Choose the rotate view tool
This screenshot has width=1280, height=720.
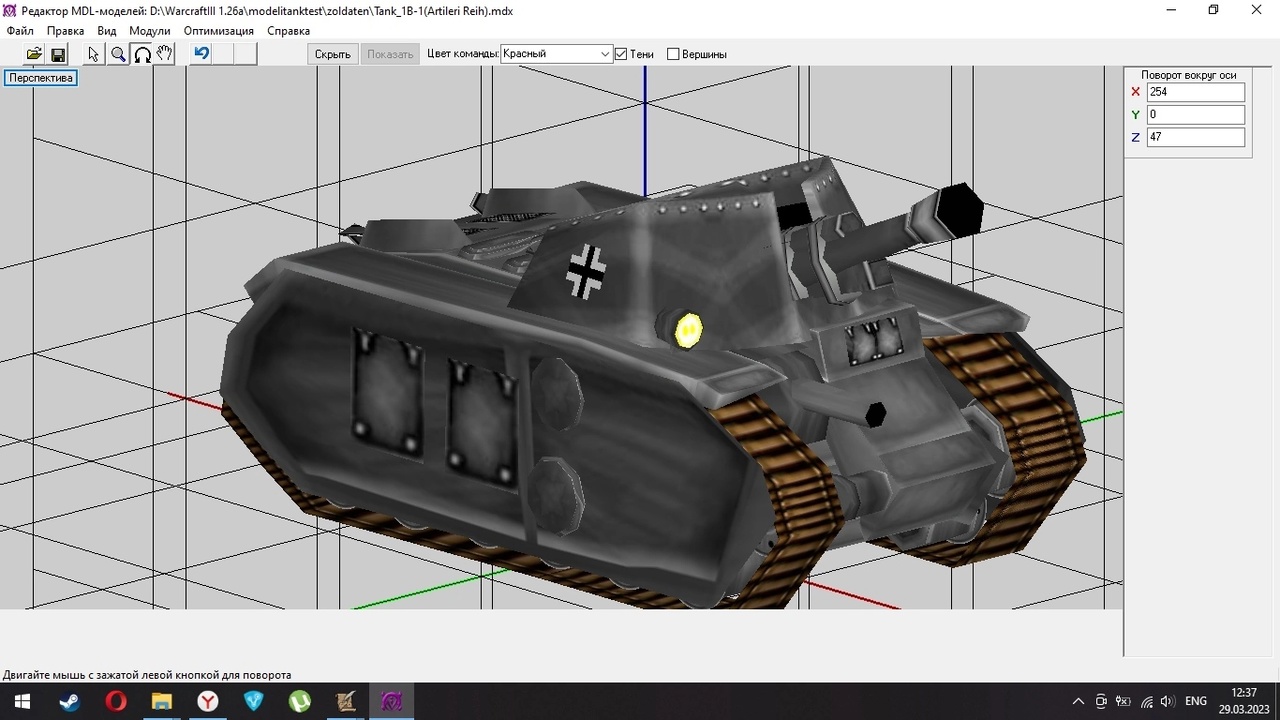tap(142, 54)
